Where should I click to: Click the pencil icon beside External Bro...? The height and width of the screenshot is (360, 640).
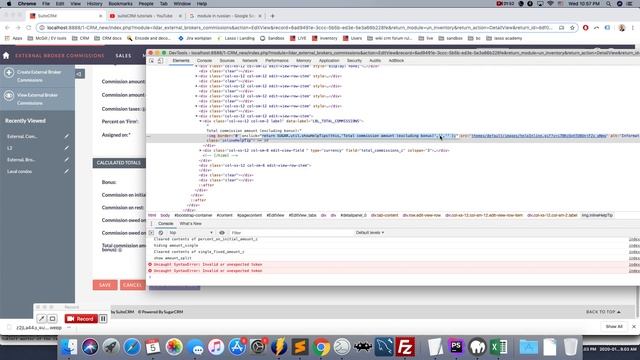tap(67, 160)
